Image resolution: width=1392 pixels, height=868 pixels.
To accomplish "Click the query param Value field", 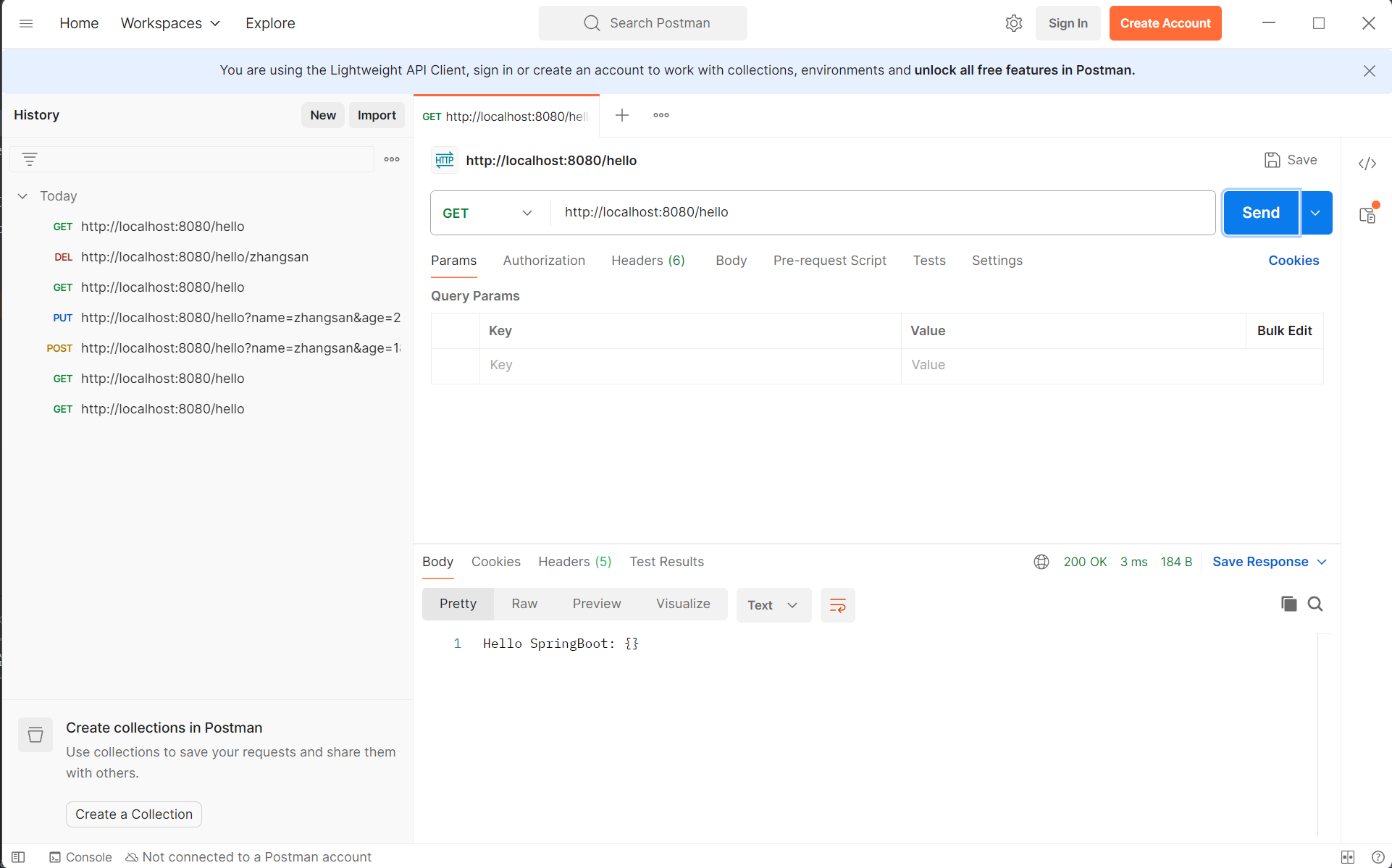I will 1112,366.
